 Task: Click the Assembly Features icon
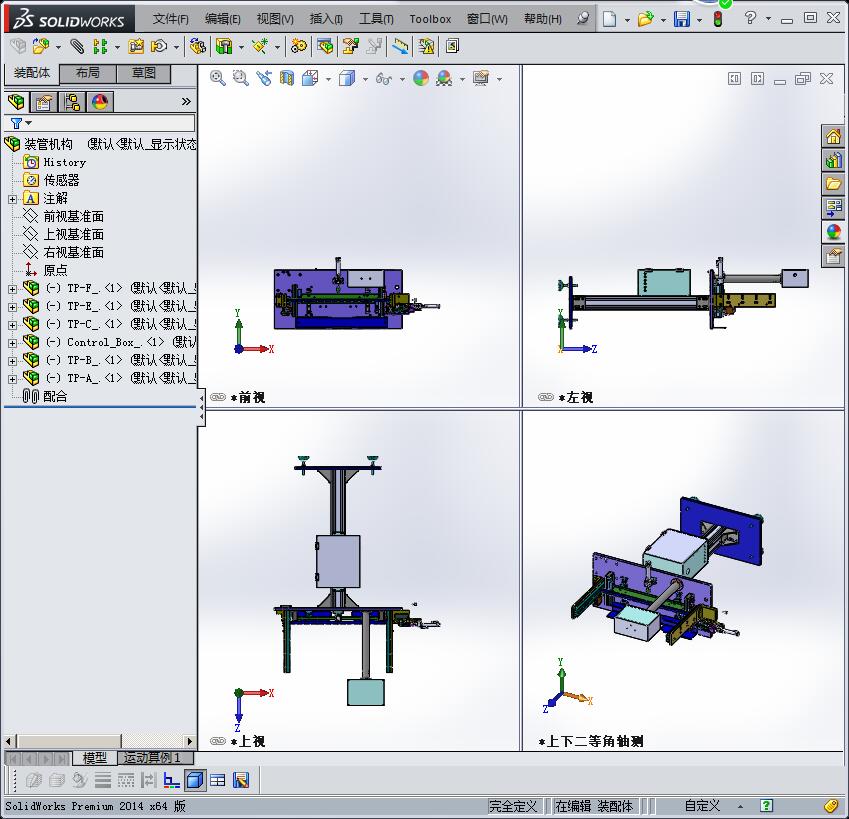coord(224,47)
